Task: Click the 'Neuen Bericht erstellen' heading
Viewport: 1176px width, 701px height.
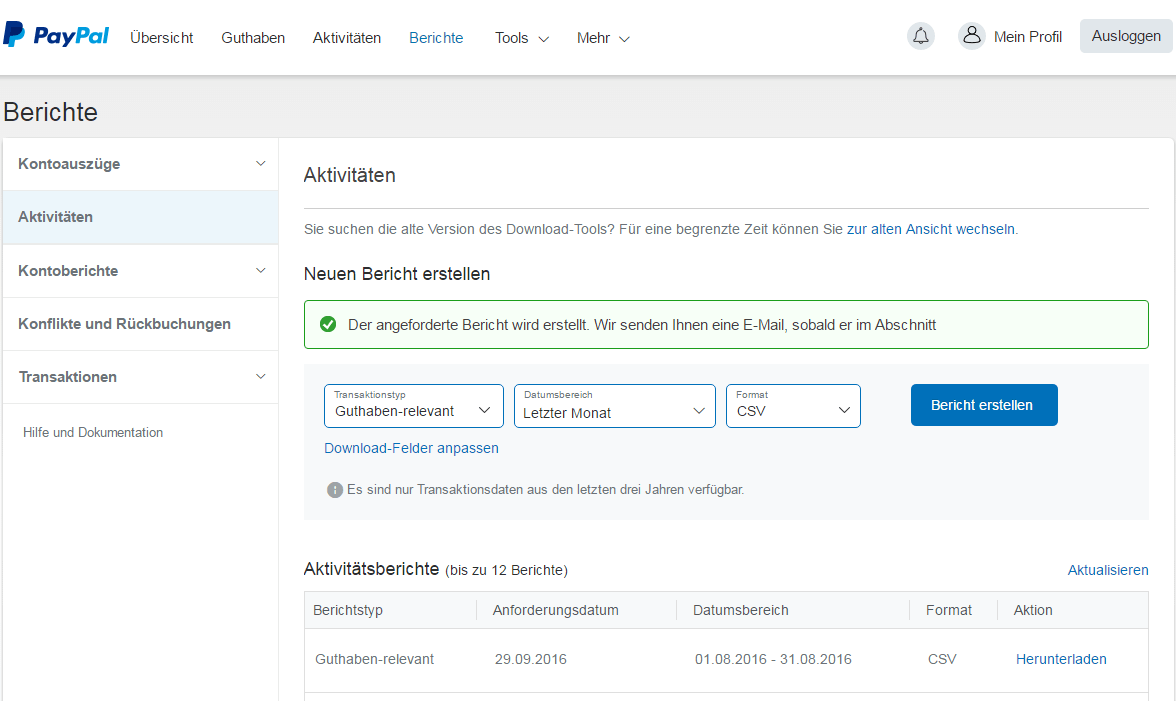Action: pyautogui.click(x=397, y=274)
